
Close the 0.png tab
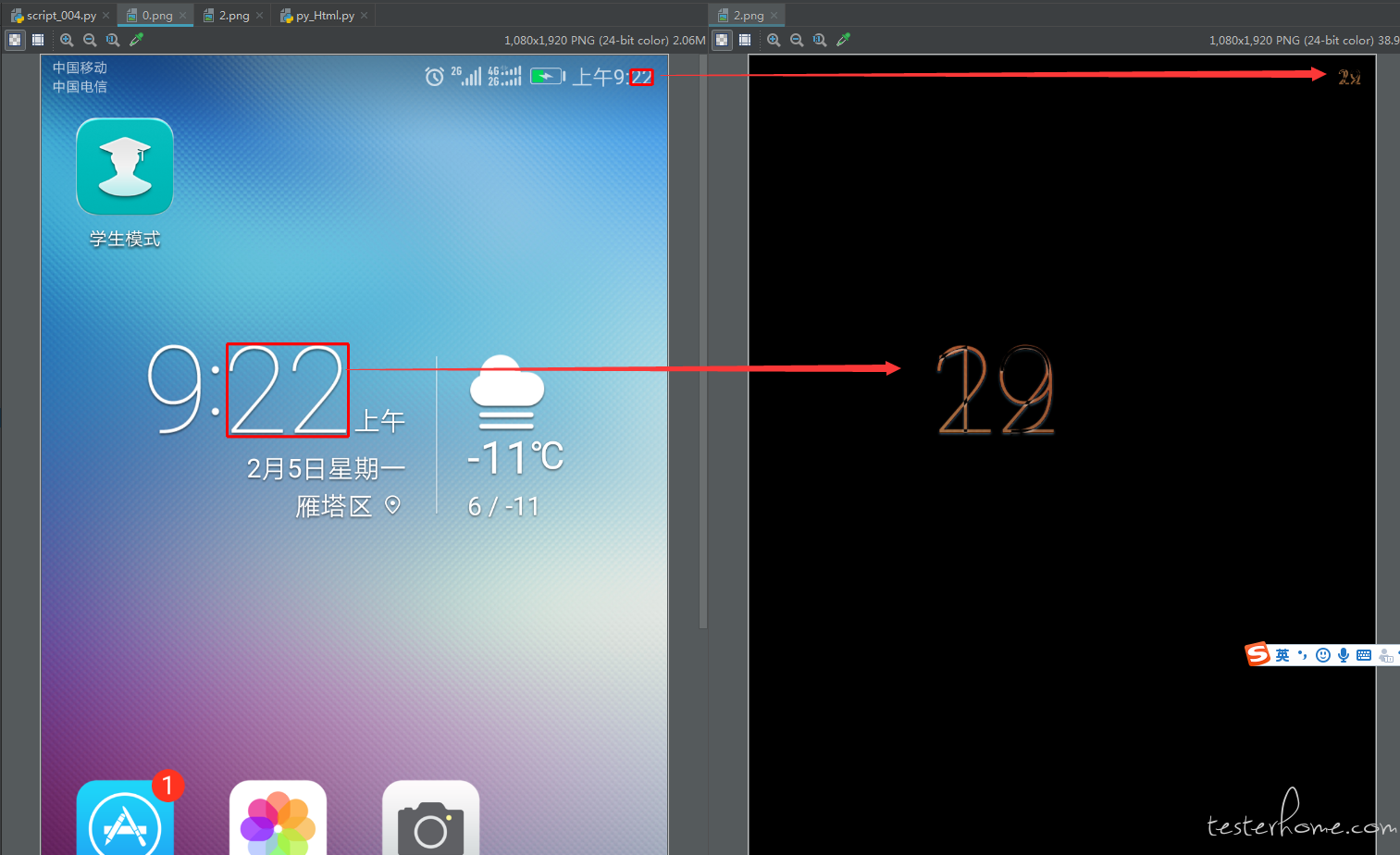(x=183, y=15)
